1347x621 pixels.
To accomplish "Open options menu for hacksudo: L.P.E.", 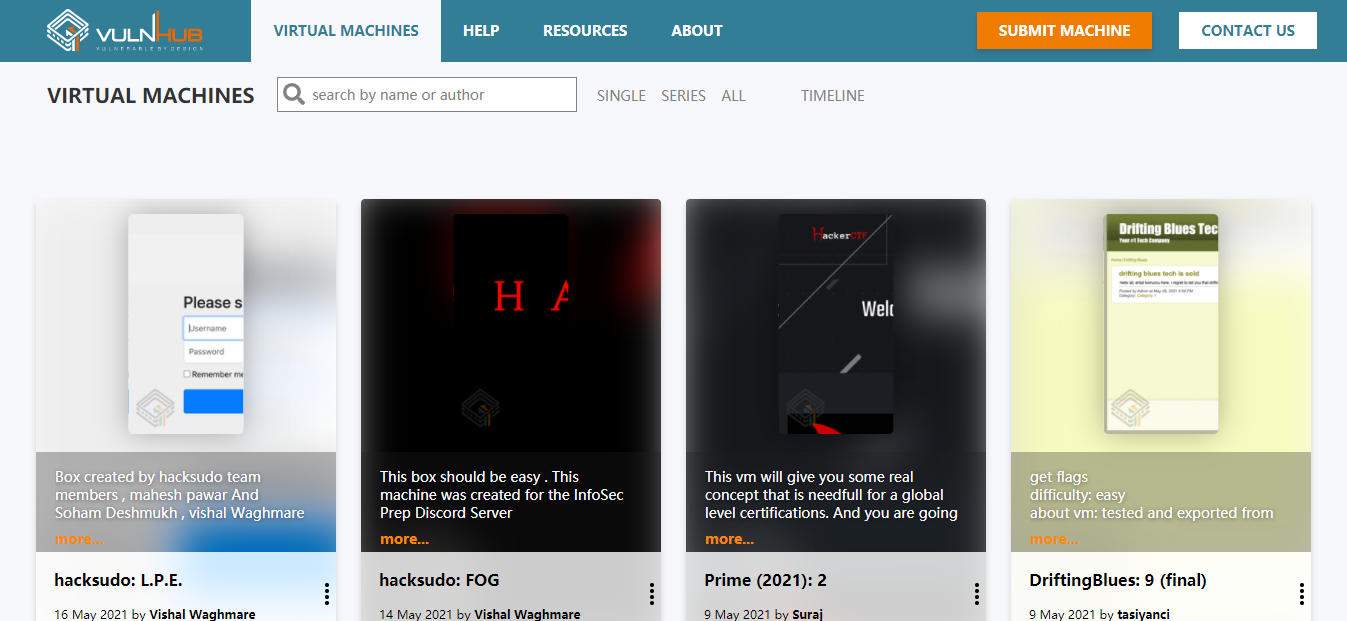I will tap(327, 594).
